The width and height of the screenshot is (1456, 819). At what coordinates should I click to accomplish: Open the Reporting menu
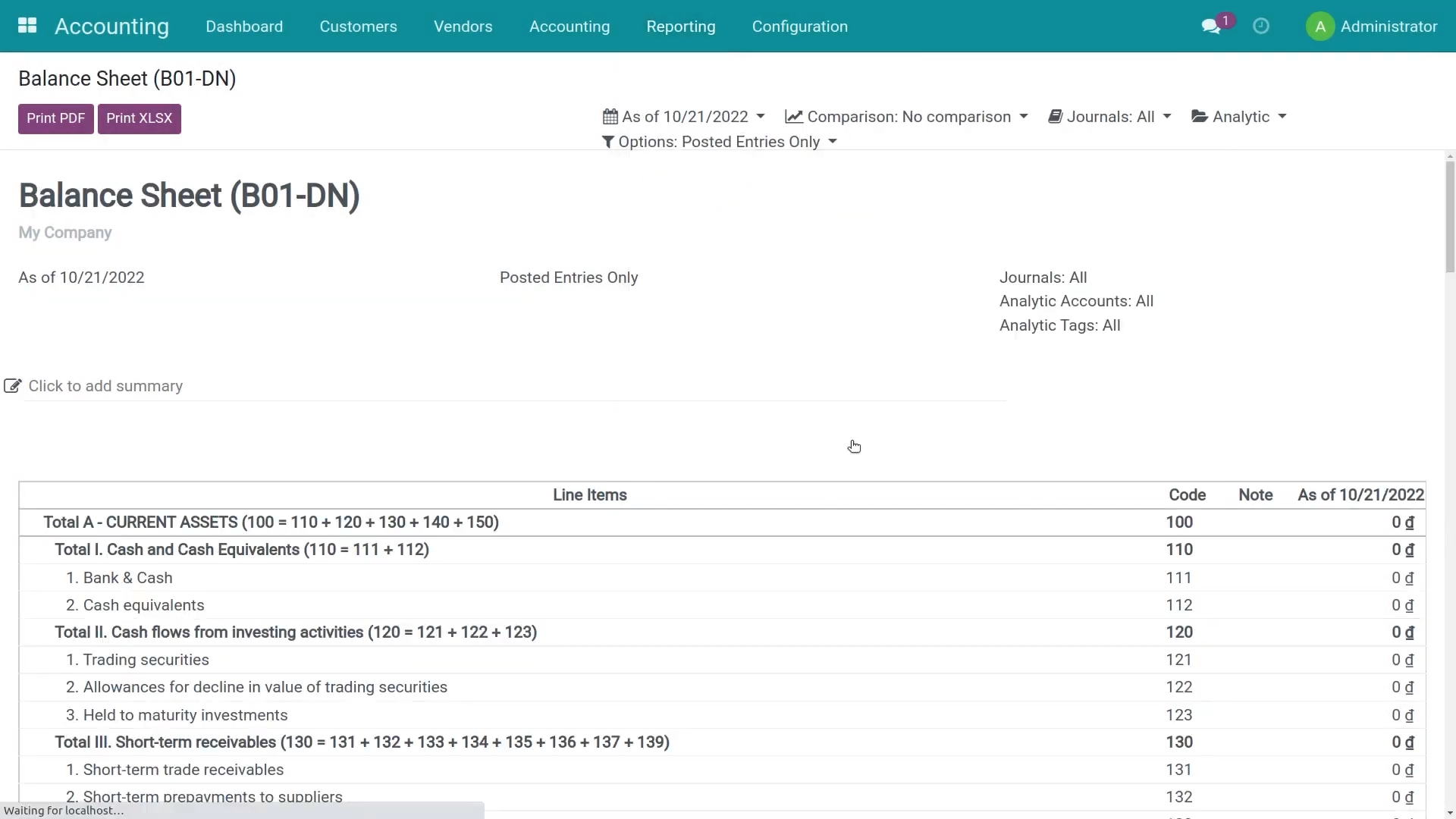click(x=680, y=27)
